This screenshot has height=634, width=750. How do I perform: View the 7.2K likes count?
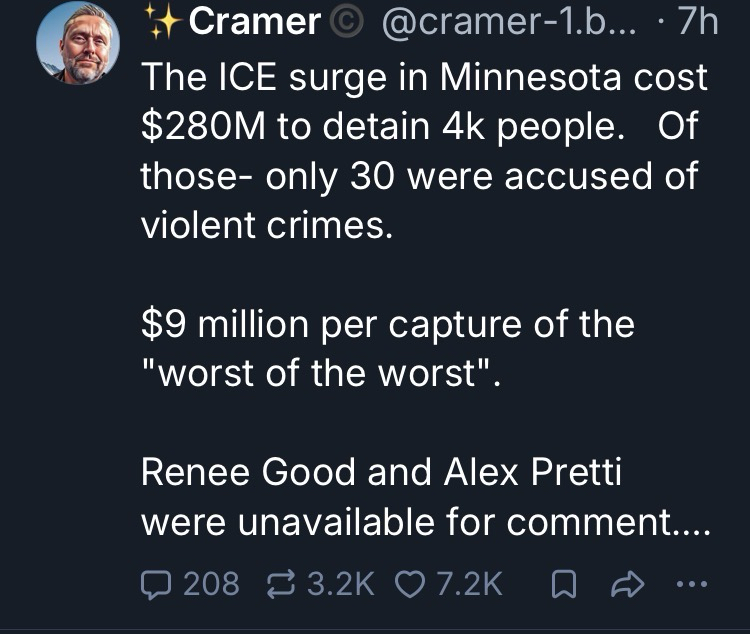(x=466, y=584)
